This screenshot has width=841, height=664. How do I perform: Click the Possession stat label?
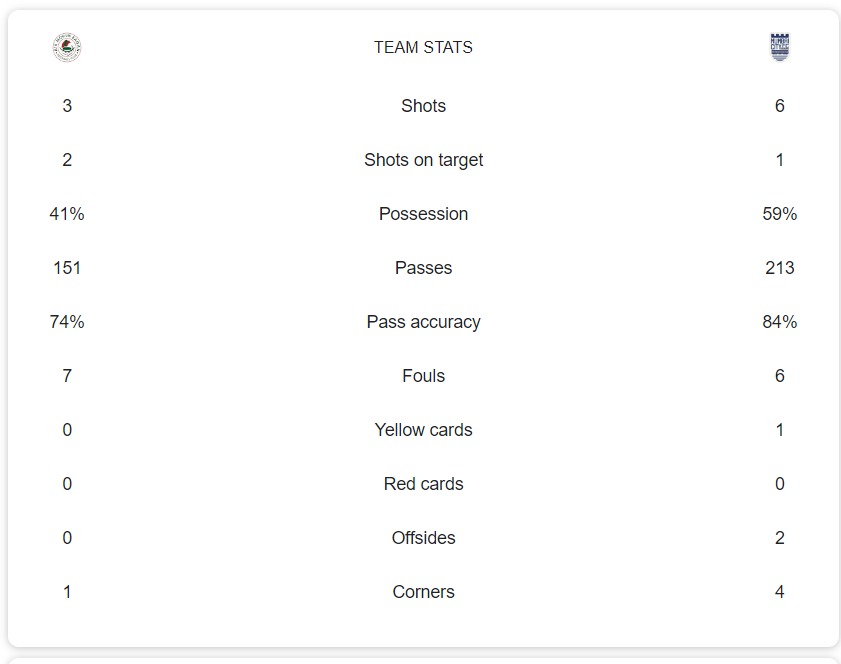[423, 214]
